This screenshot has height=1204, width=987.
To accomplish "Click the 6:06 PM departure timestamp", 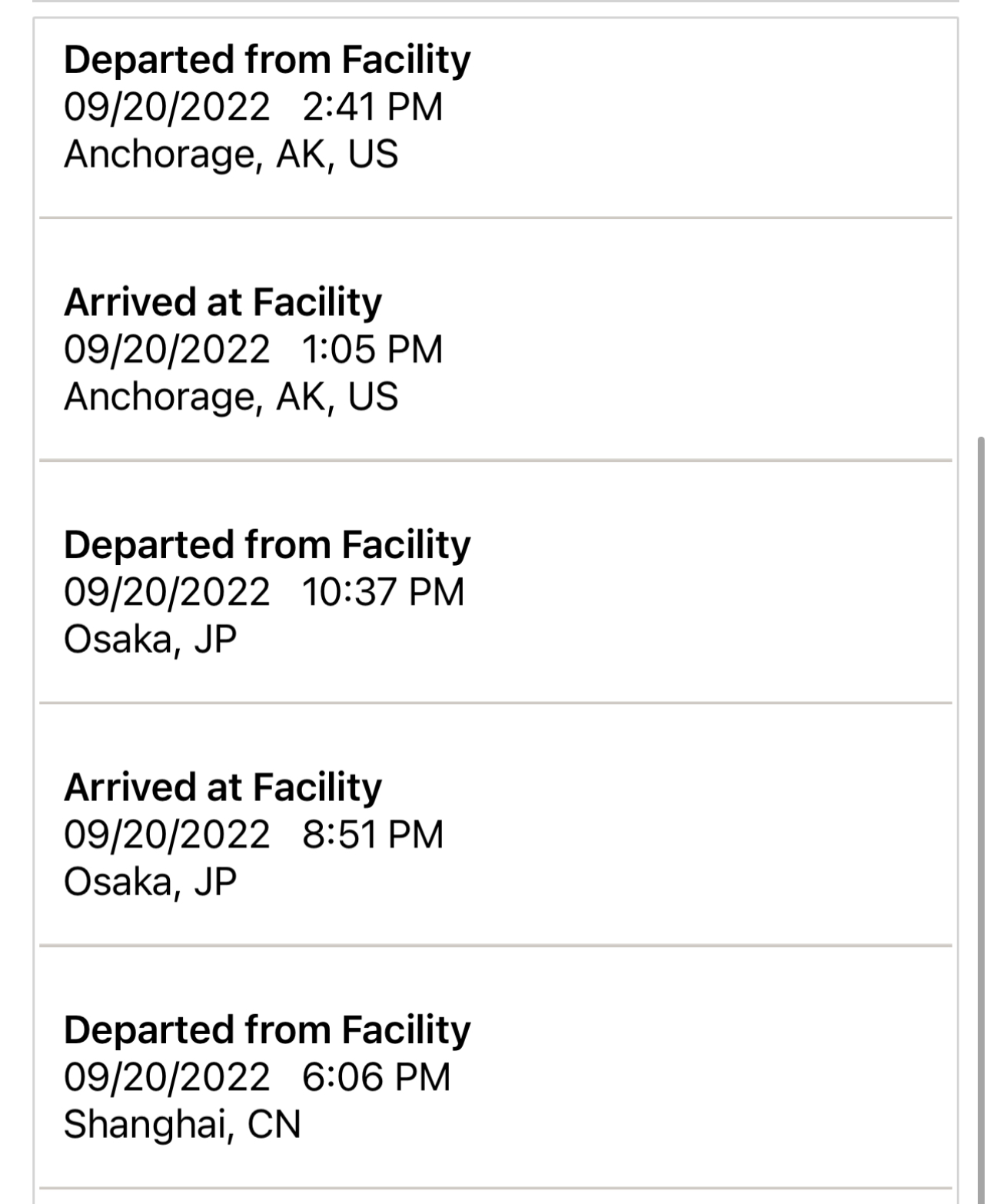I will coord(377,1077).
